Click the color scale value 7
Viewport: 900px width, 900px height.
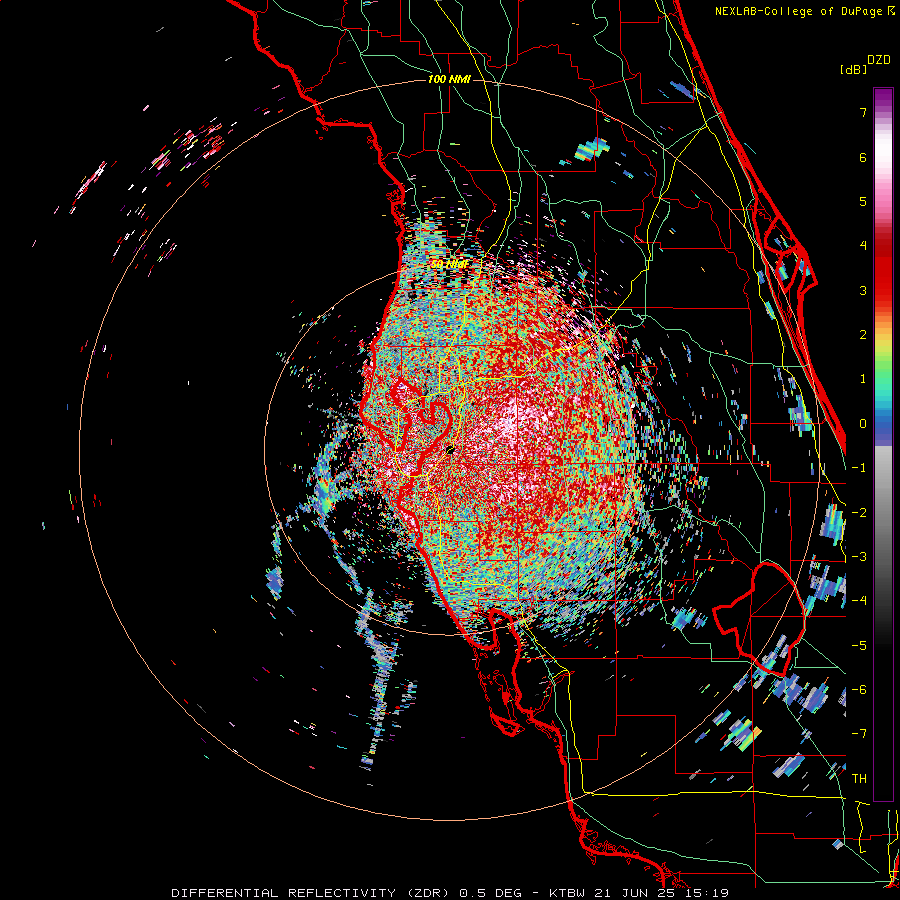point(863,112)
